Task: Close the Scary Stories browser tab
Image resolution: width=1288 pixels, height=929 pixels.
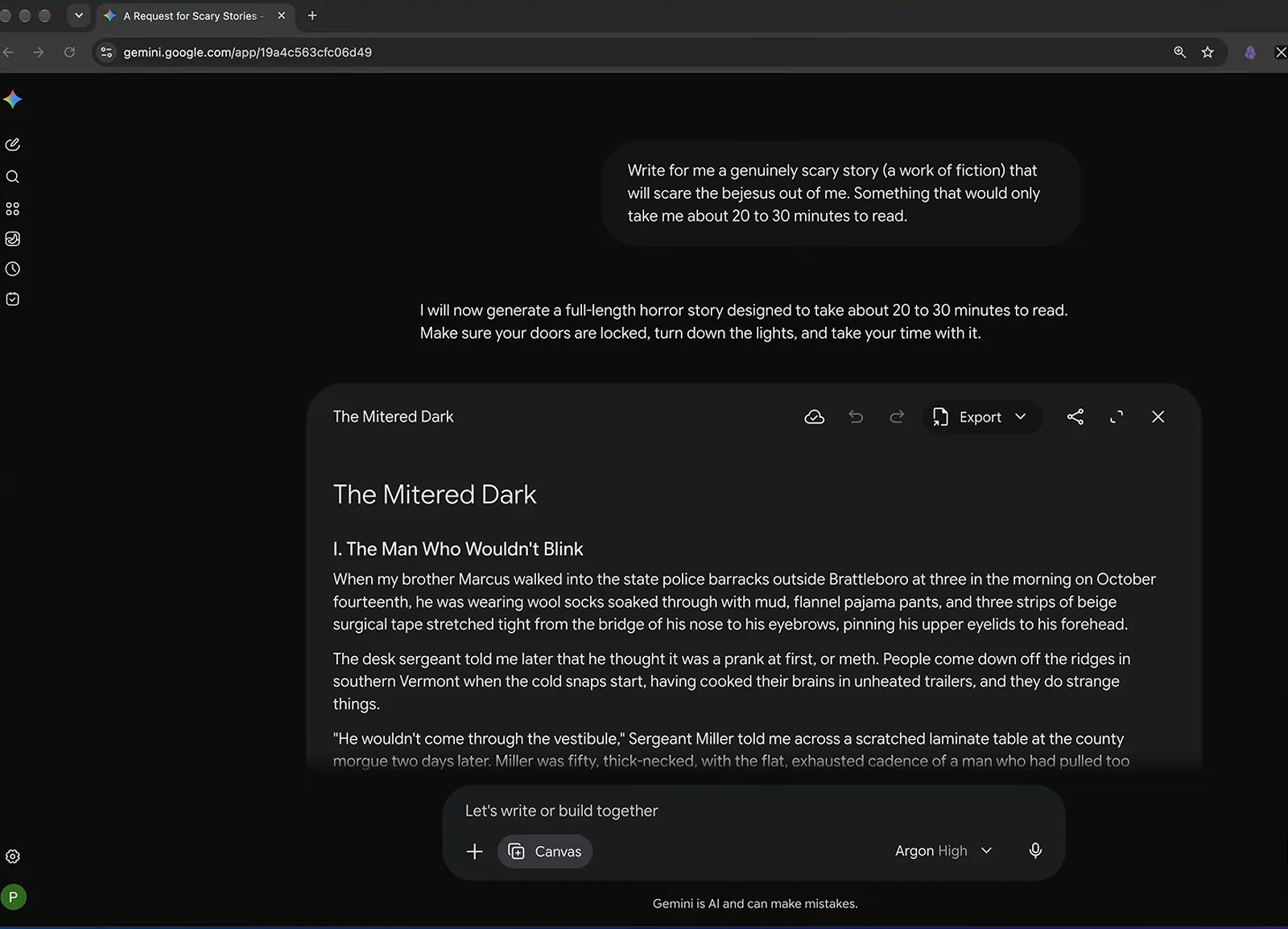Action: point(281,15)
